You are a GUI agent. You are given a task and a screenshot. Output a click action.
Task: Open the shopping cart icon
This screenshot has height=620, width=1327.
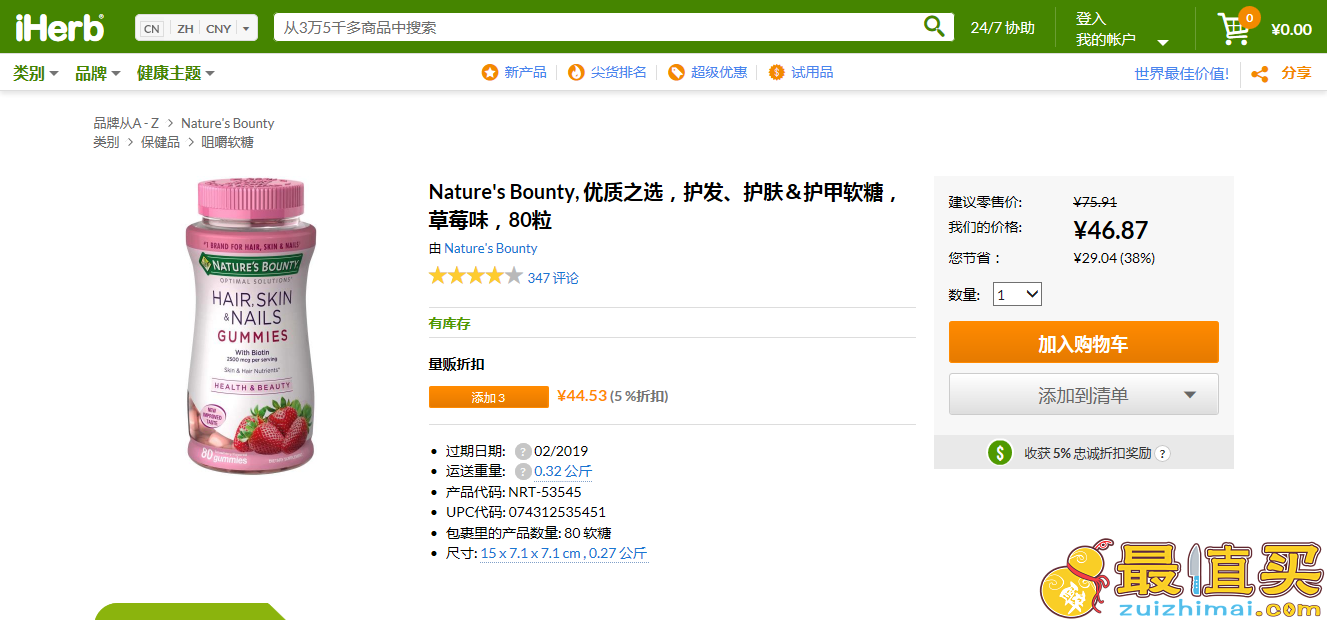[x=1234, y=29]
